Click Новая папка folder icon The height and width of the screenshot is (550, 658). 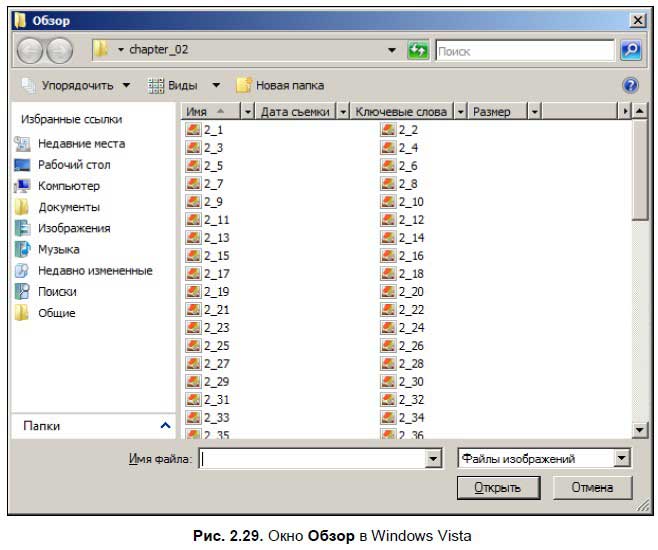pyautogui.click(x=244, y=85)
